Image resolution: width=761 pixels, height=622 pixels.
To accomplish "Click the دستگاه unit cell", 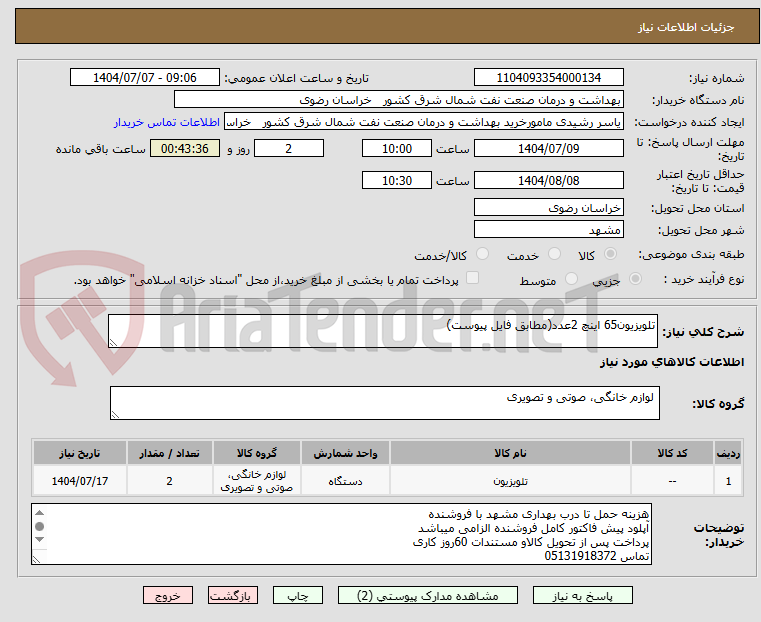I will (x=345, y=481).
